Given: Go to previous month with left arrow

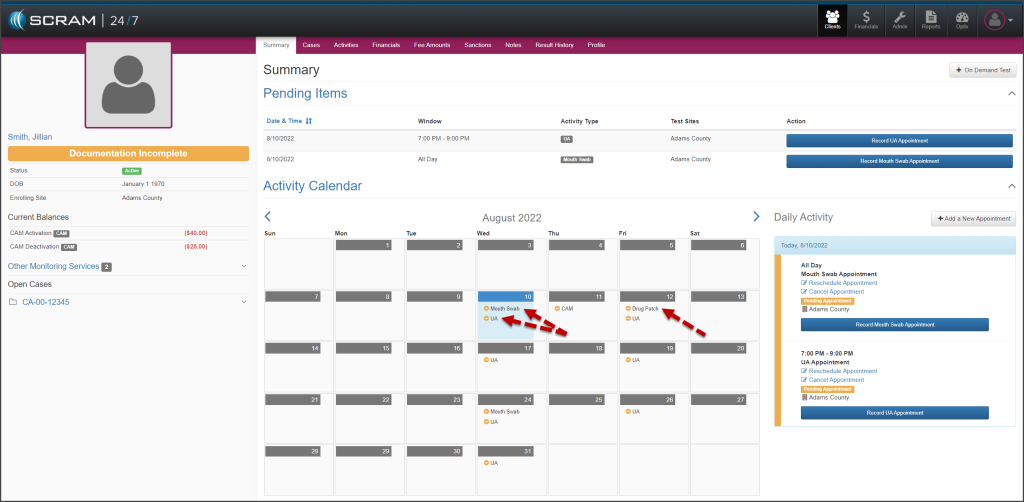Looking at the screenshot, I should click(x=268, y=216).
